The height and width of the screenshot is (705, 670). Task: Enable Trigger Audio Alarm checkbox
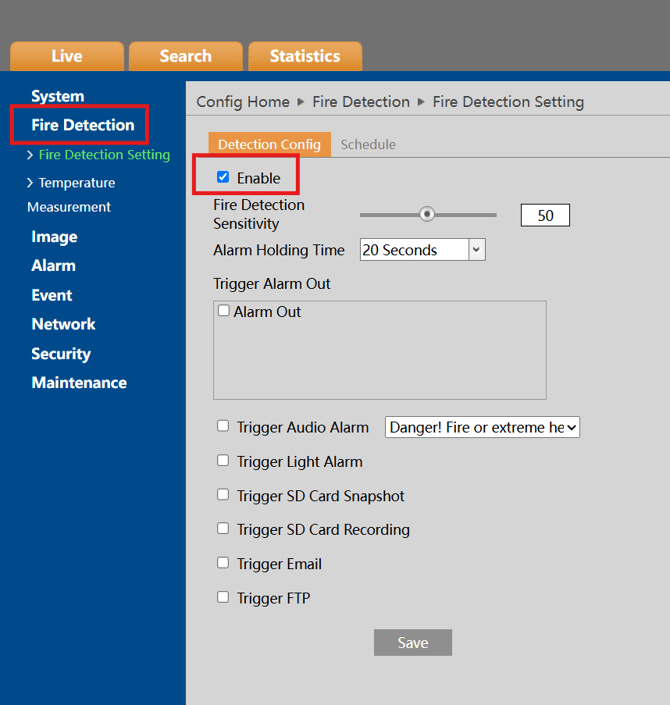pos(223,426)
